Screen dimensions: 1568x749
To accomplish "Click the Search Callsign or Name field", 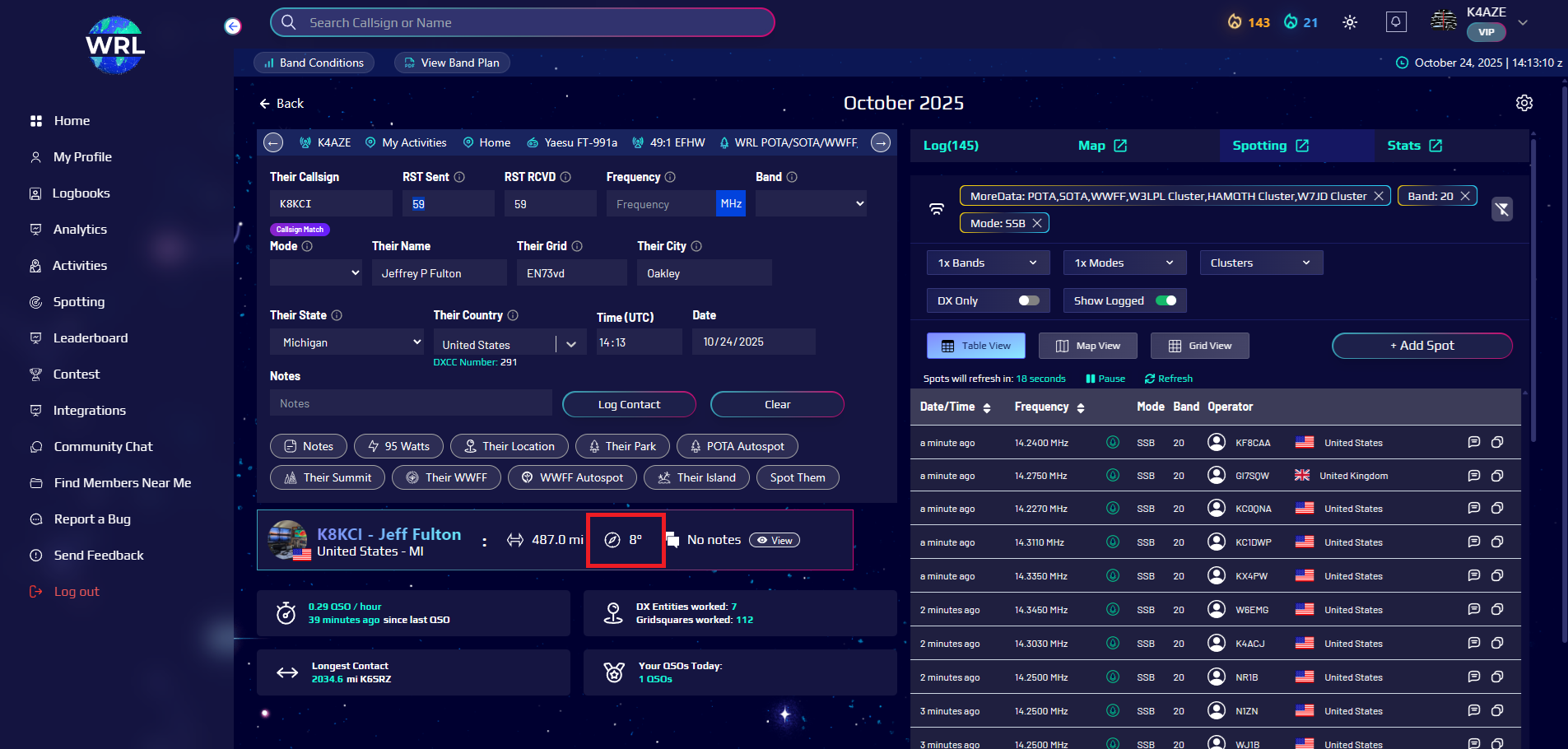I will (523, 22).
